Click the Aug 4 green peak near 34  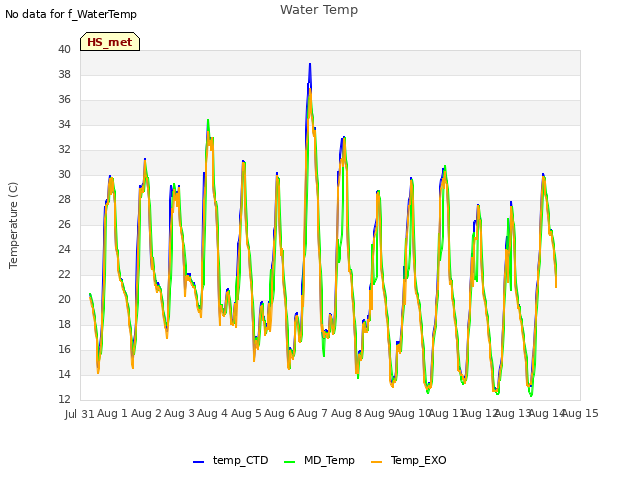pos(208,120)
